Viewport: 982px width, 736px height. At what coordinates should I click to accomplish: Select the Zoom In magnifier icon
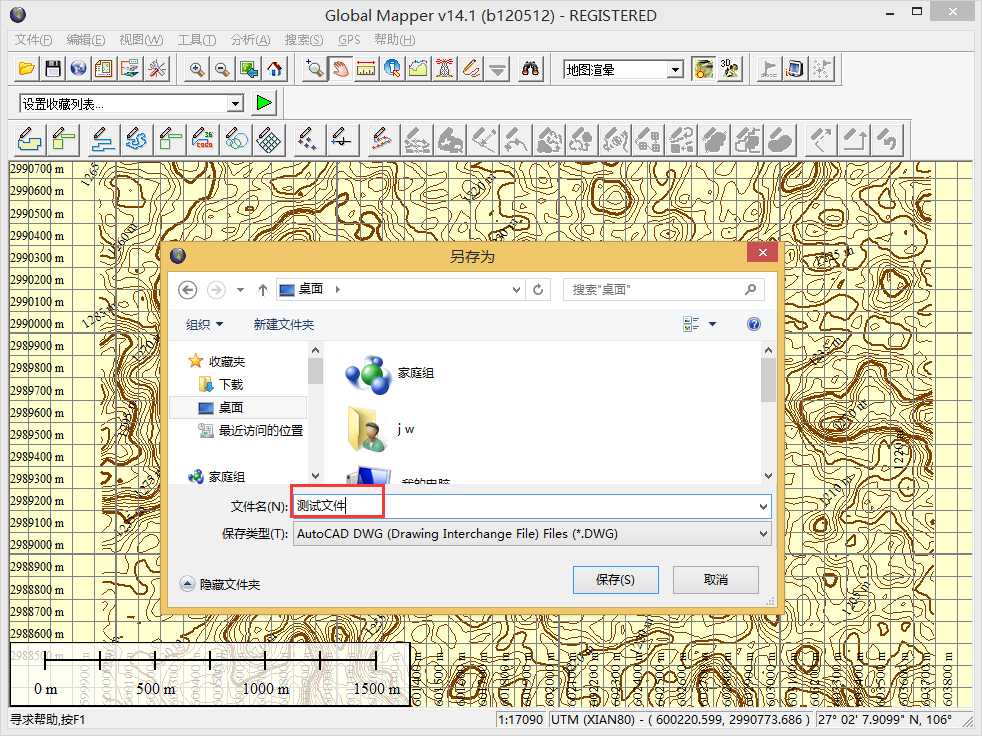coord(197,69)
